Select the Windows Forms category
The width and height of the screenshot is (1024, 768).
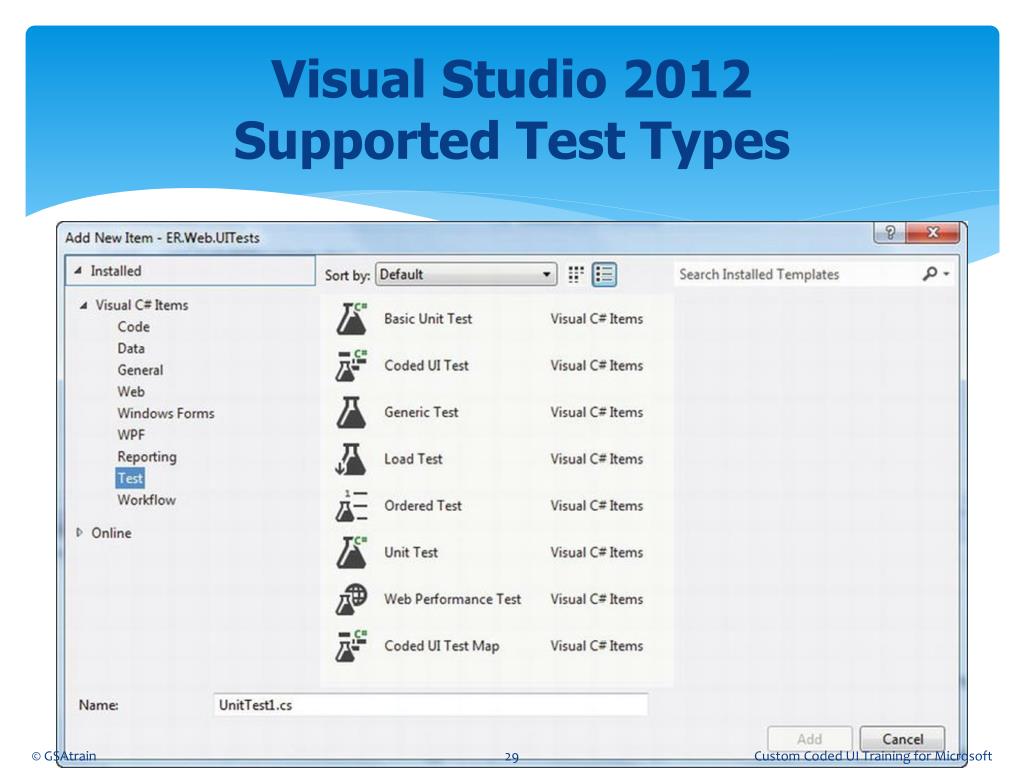(166, 413)
